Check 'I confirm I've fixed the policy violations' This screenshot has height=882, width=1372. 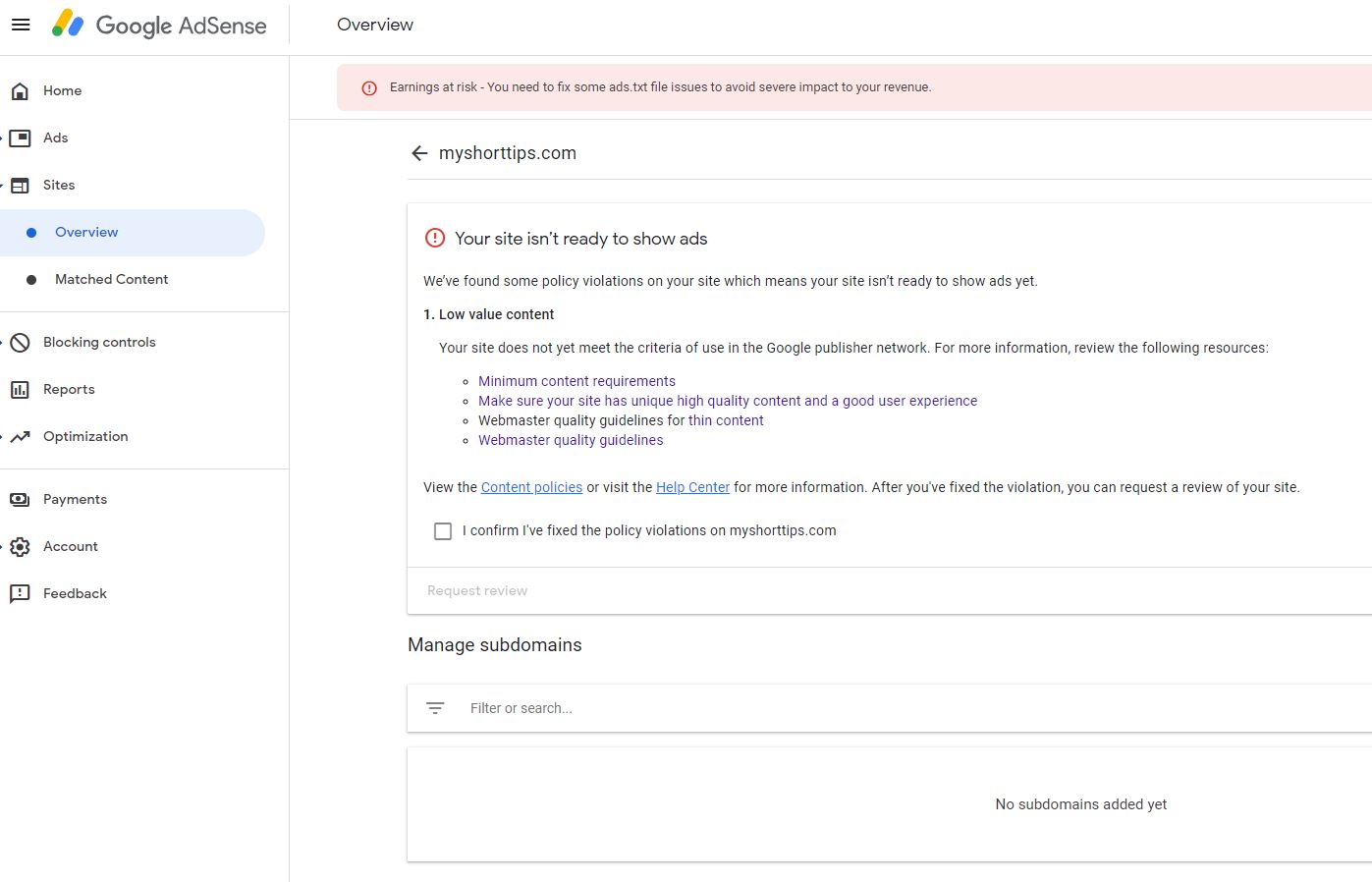443,531
